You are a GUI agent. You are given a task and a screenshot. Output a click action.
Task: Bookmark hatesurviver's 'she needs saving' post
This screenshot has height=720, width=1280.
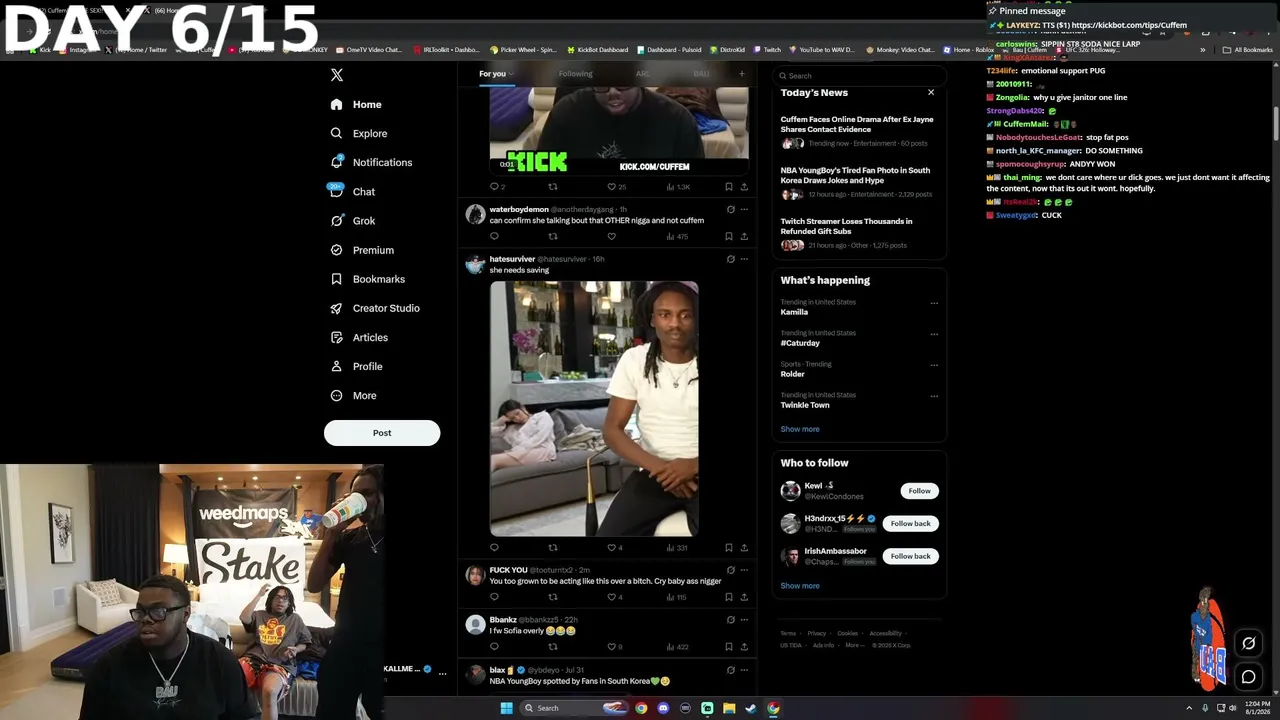click(x=729, y=547)
